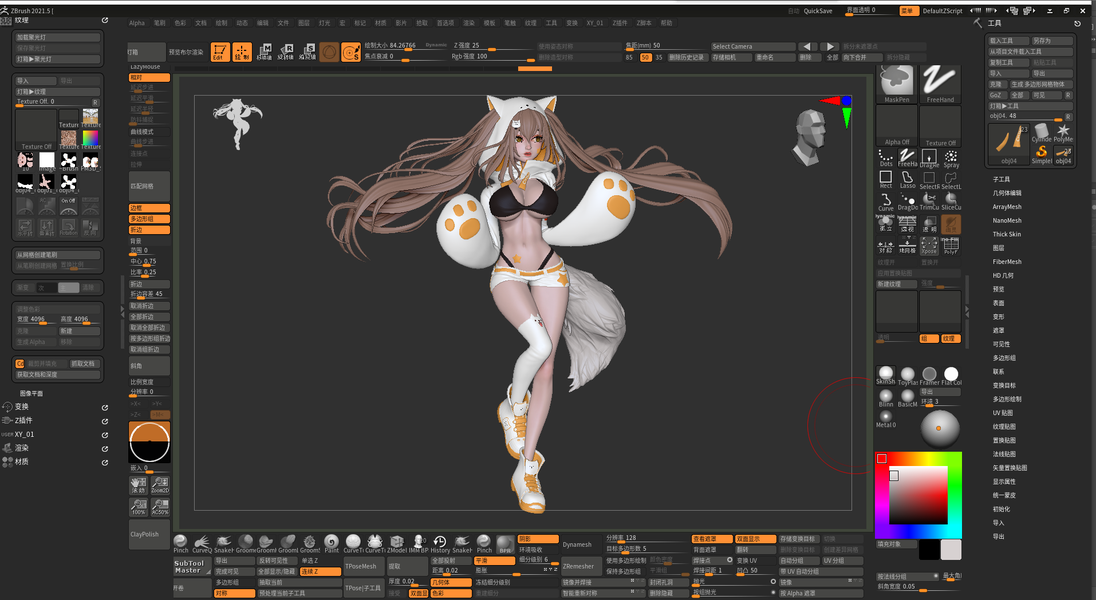
Task: Select the BasicMaterial sphere
Action: (907, 398)
